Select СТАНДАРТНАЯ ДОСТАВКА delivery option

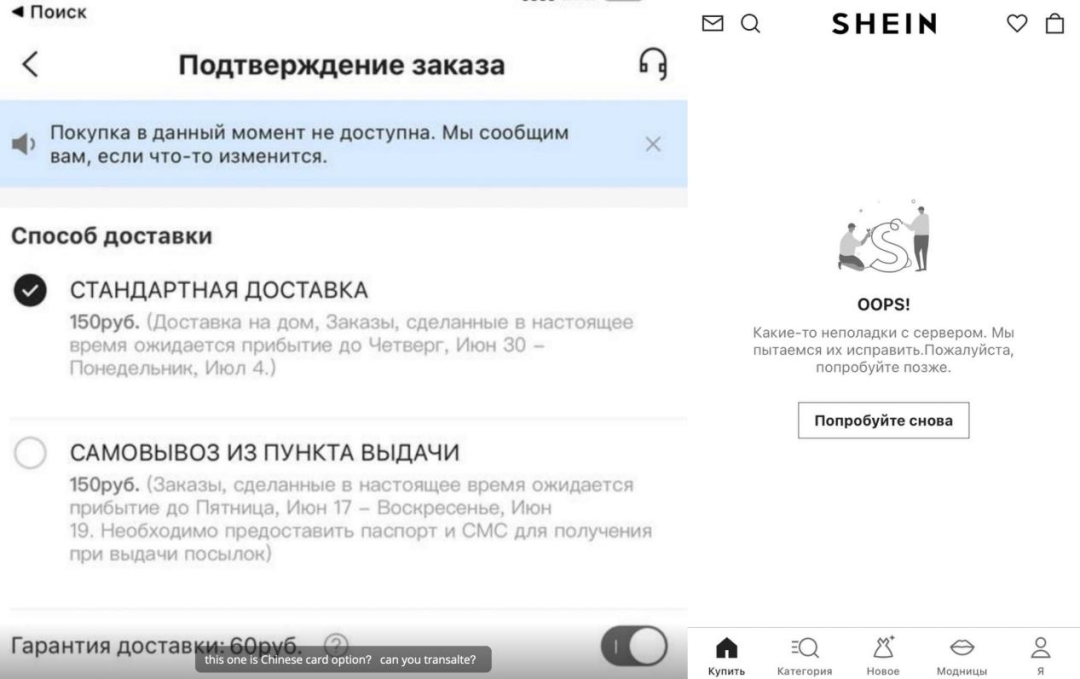point(30,291)
